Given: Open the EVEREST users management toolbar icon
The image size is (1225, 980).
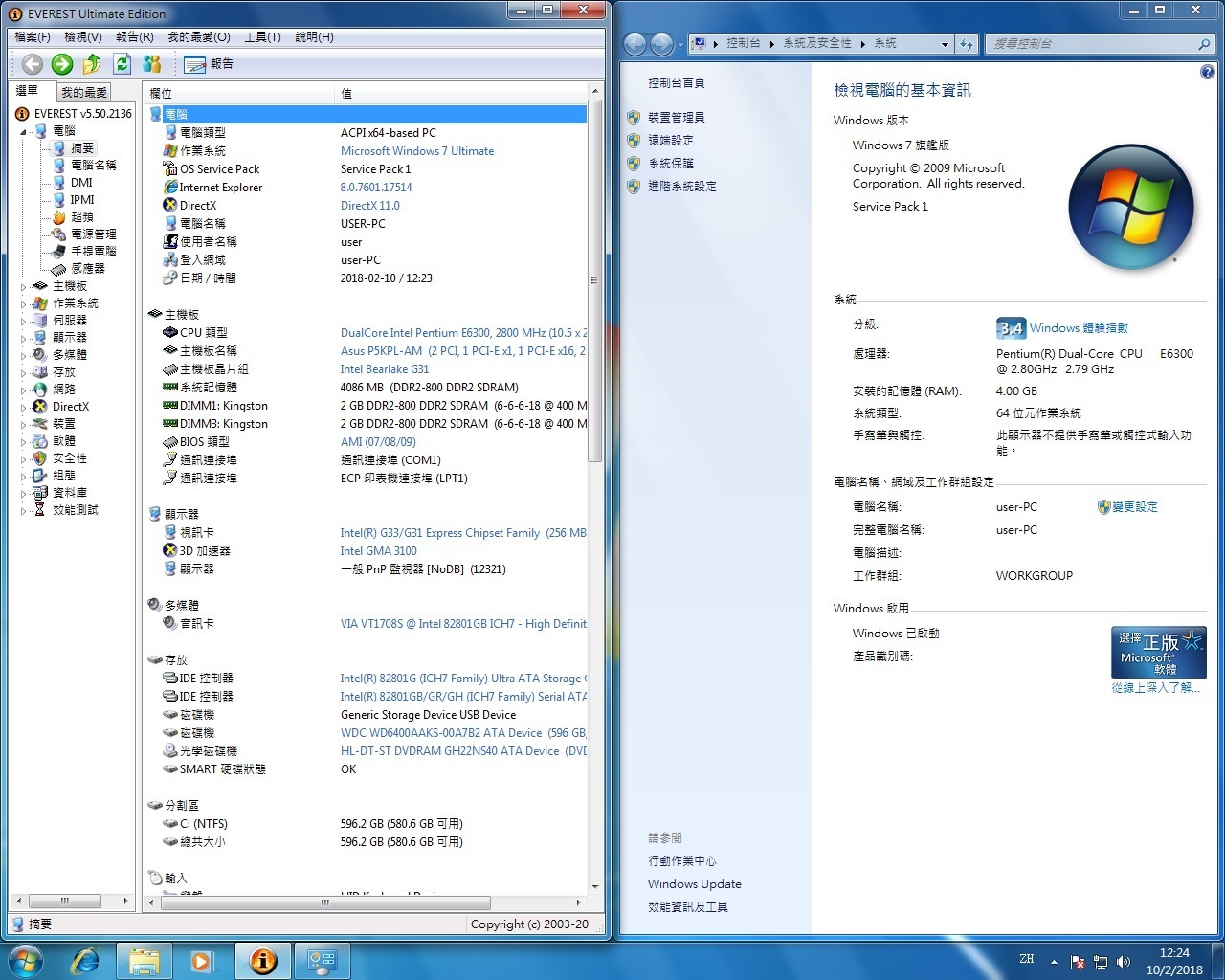Looking at the screenshot, I should [152, 64].
